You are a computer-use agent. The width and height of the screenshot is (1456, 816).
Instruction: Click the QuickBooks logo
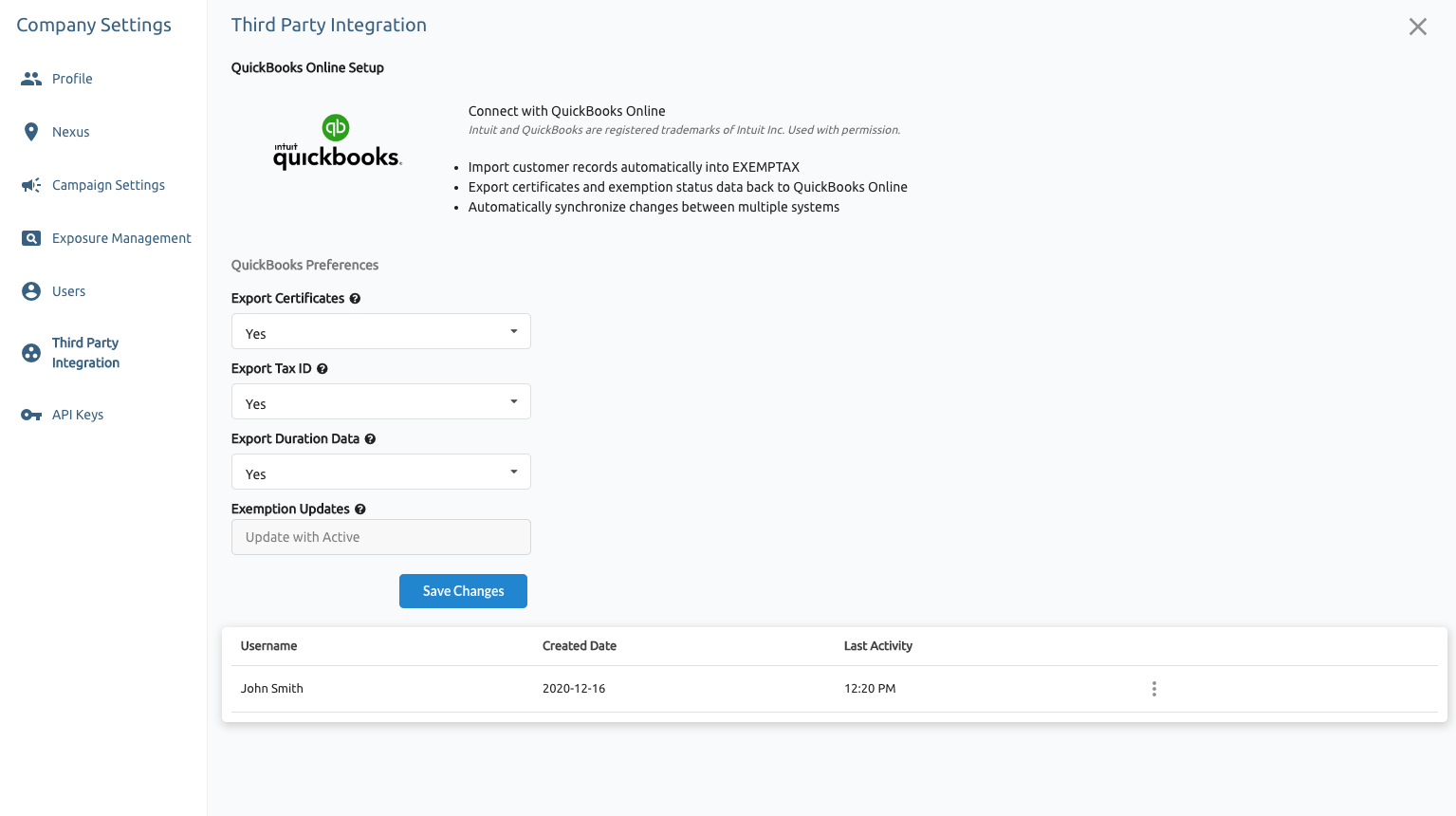[x=337, y=142]
